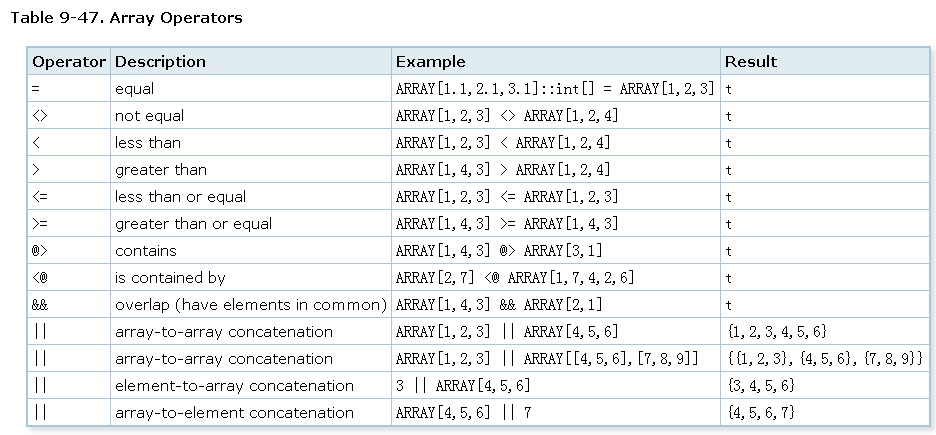Select the Description column header
Screen dimensions: 936x435
pos(160,62)
